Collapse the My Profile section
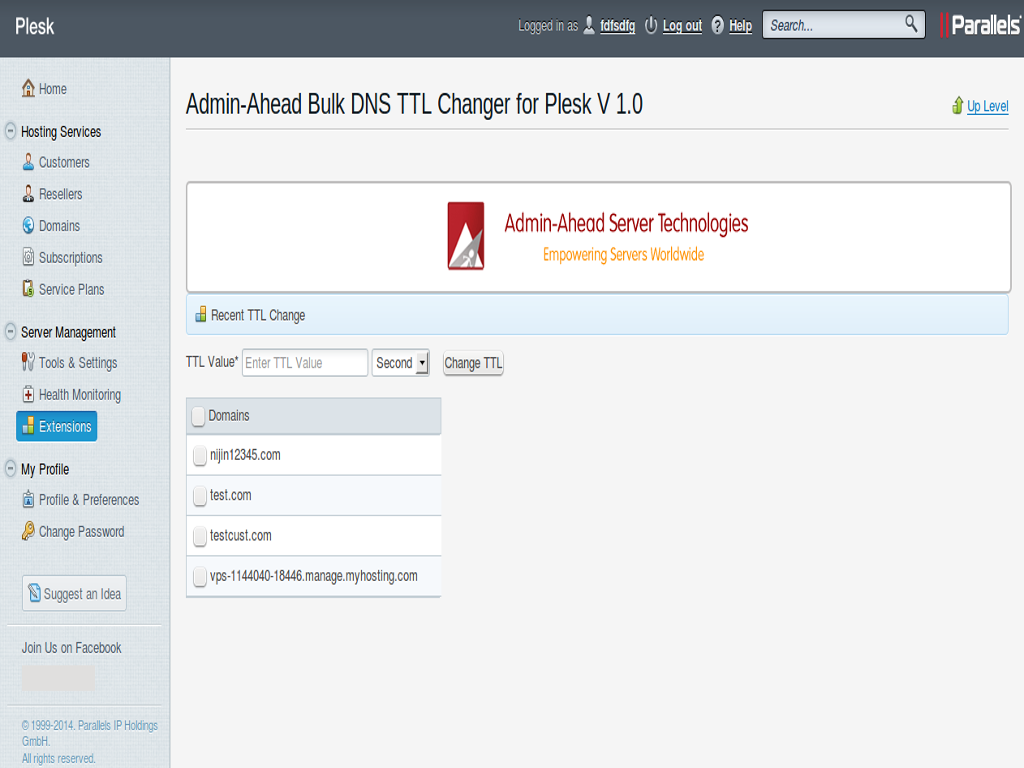Viewport: 1024px width, 768px height. click(x=10, y=469)
